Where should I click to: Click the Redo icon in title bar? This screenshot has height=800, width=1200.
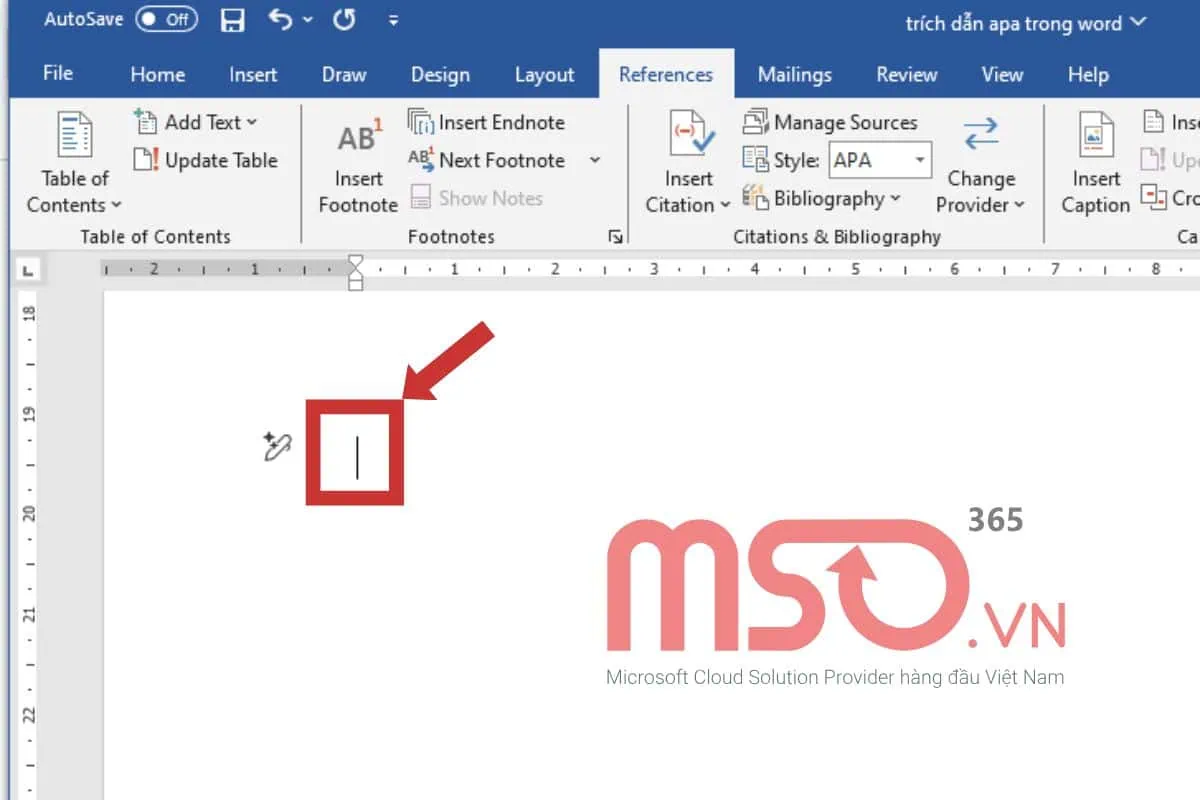tap(344, 21)
